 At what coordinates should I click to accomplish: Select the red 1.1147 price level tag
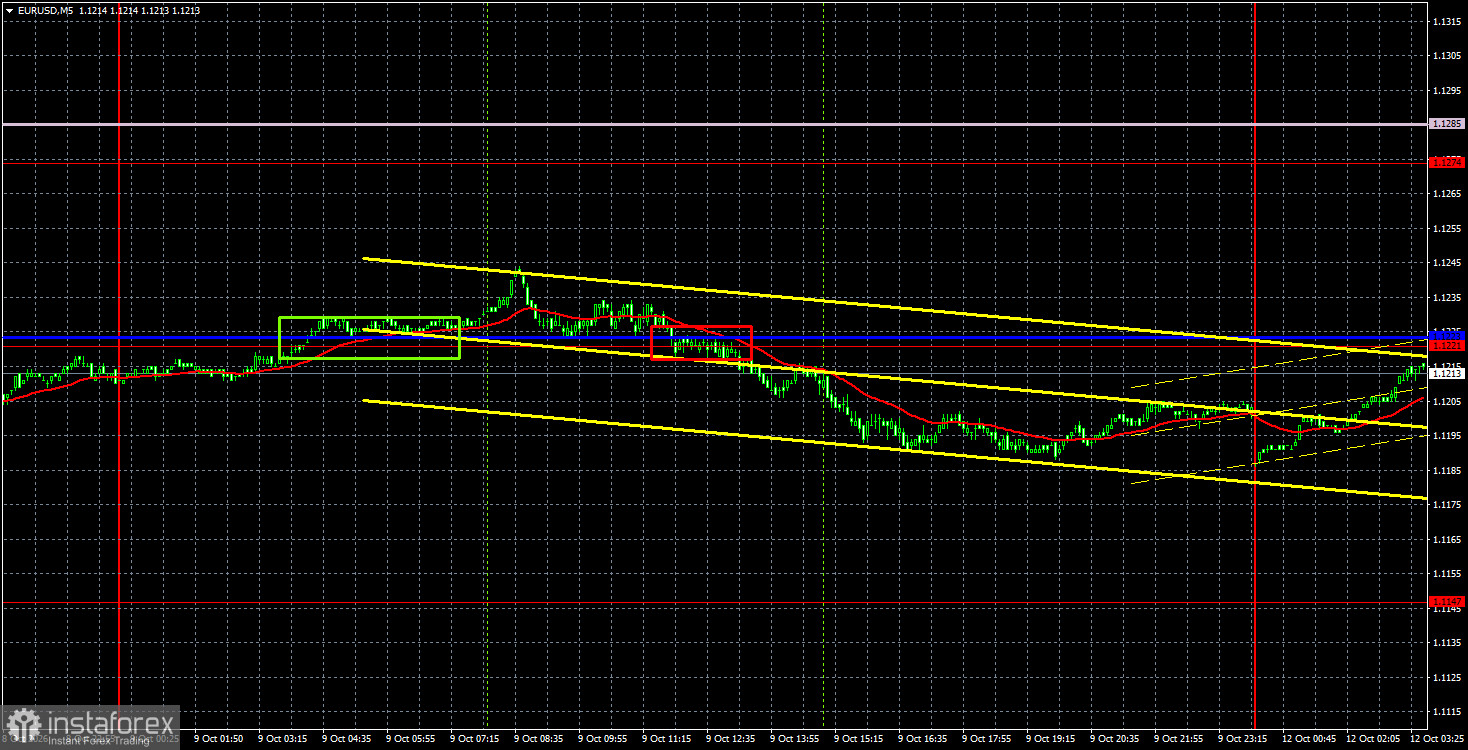1447,601
